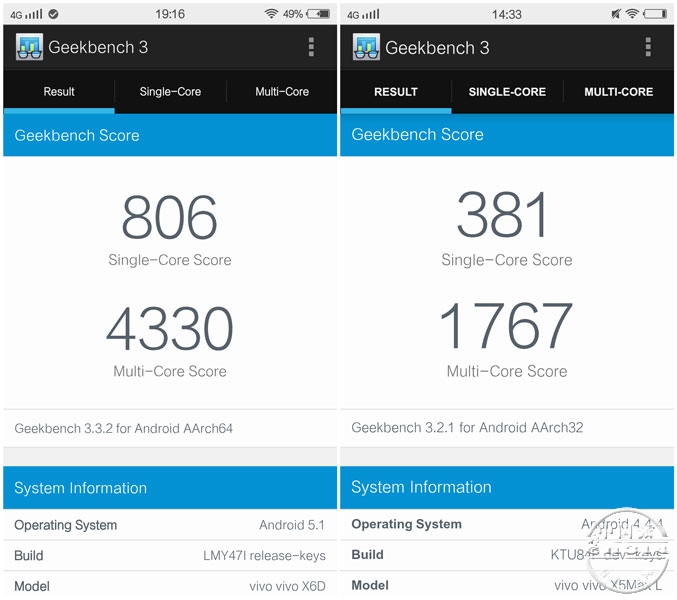Tap the 1767 multi-core score value
Screen dimensions: 677x600
point(506,325)
